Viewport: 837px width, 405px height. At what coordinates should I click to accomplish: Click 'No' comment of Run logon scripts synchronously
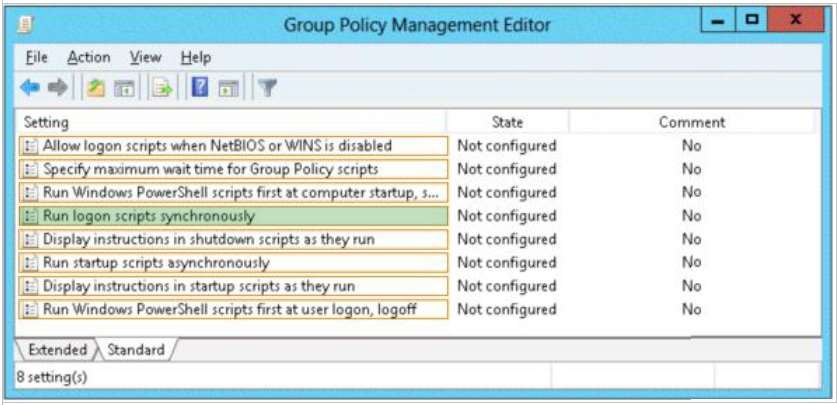click(x=692, y=216)
